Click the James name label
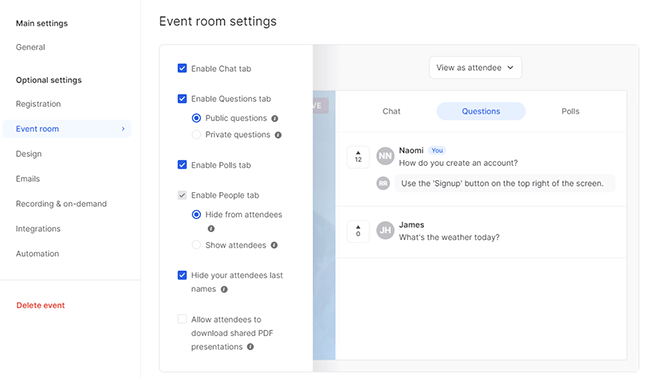Screen dimensions: 650x379 [x=411, y=225]
